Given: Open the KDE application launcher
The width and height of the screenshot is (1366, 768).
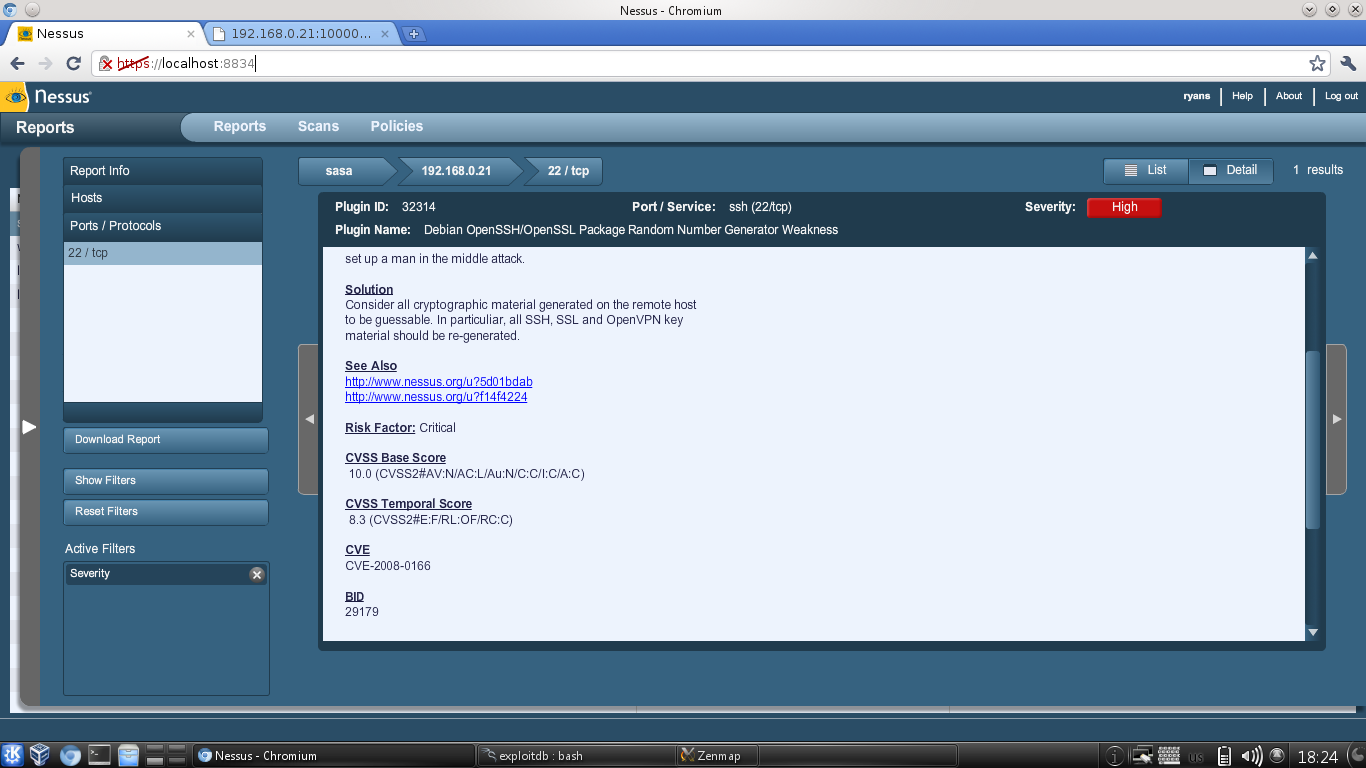Looking at the screenshot, I should (14, 755).
